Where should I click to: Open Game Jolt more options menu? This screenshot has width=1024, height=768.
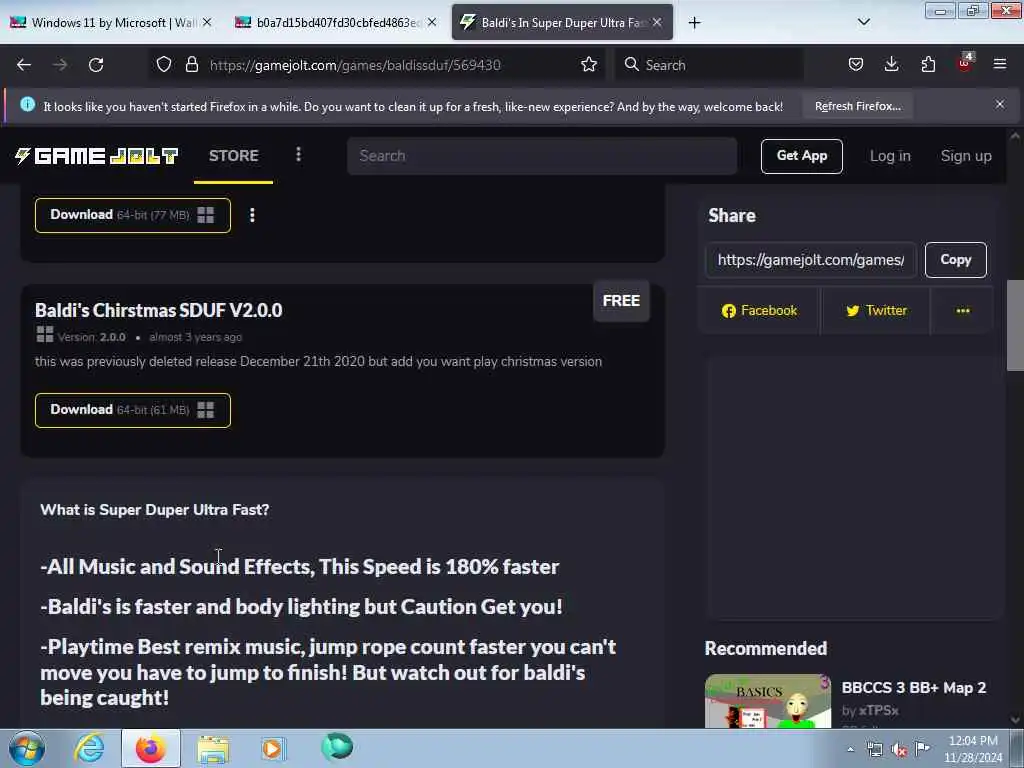[x=298, y=155]
